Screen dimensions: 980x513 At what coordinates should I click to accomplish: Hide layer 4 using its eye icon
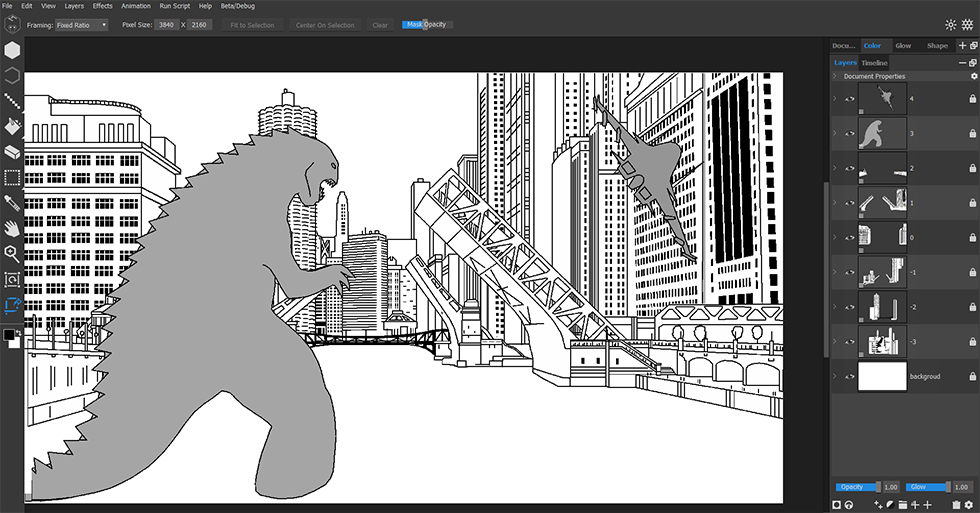[x=849, y=99]
